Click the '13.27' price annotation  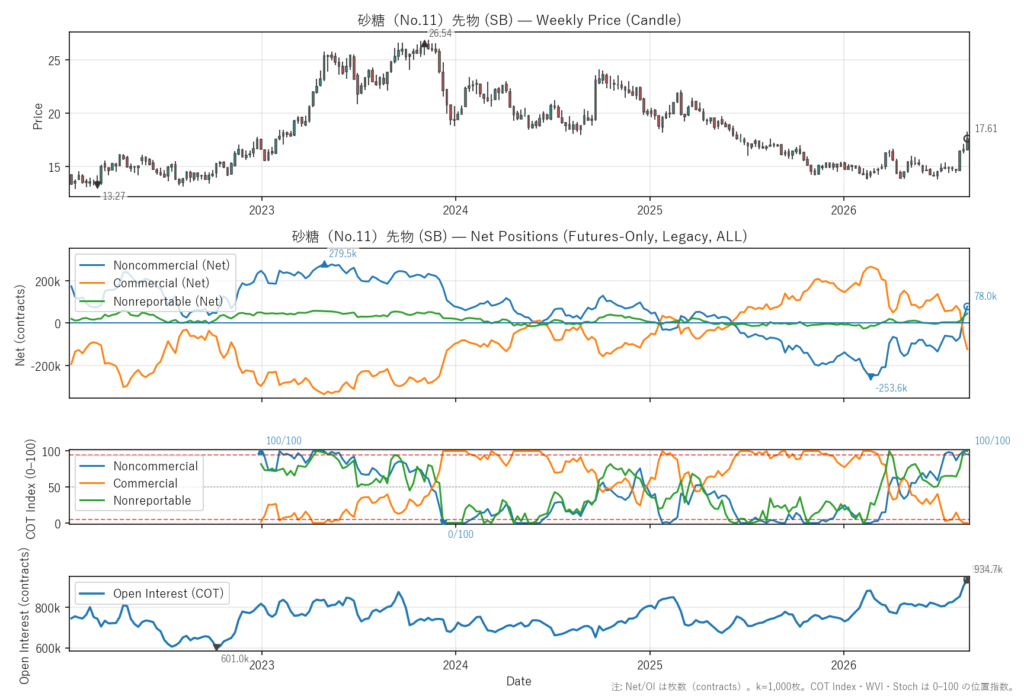[114, 196]
